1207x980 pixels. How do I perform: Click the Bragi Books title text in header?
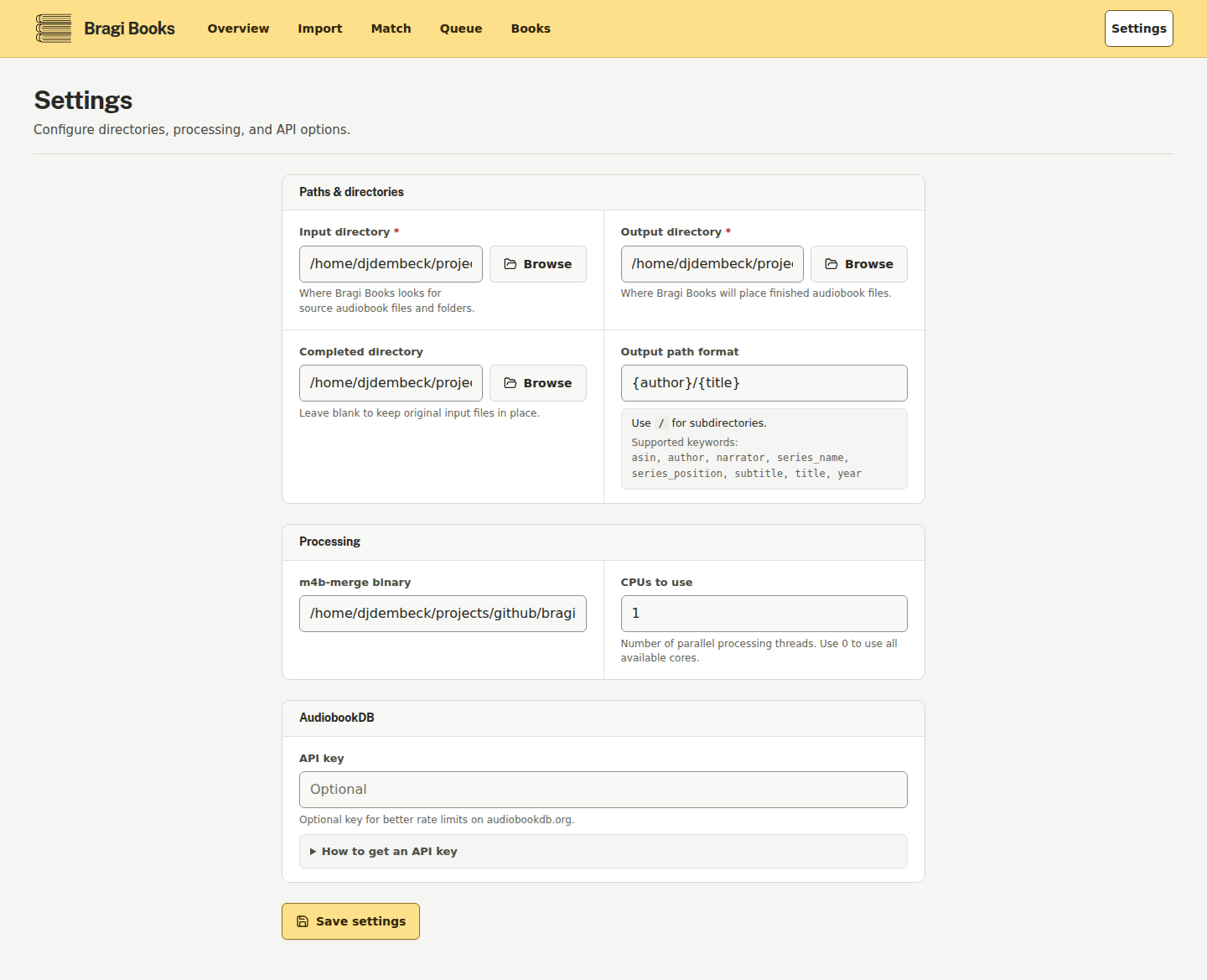point(129,29)
